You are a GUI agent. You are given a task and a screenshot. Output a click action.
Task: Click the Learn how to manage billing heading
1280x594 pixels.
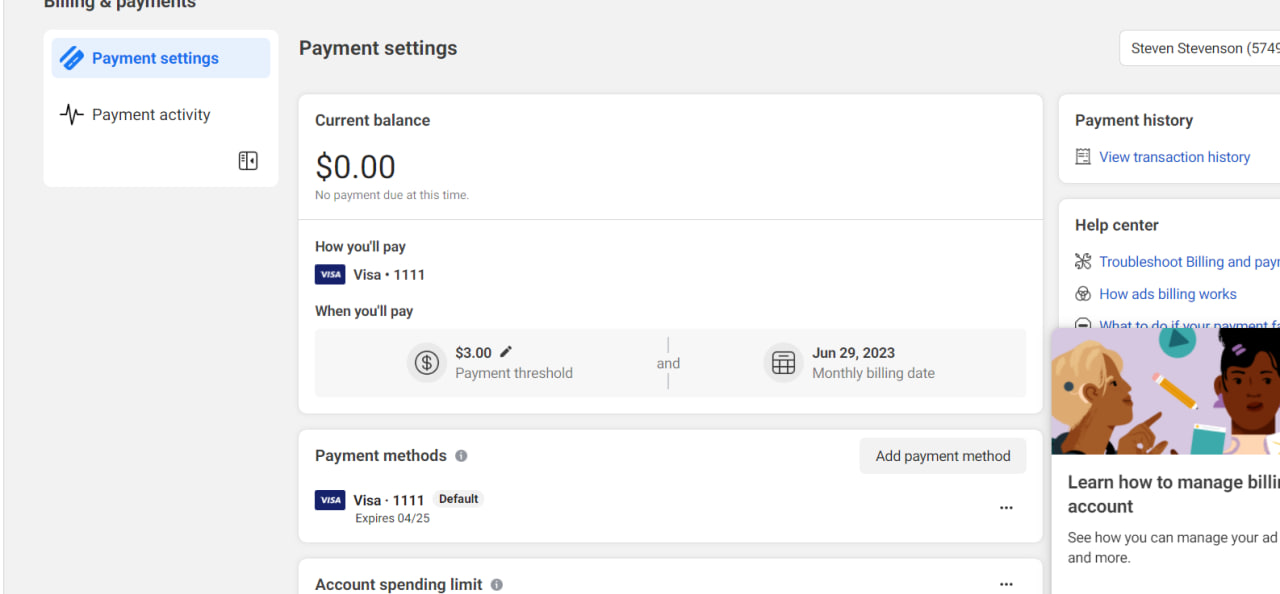1174,494
